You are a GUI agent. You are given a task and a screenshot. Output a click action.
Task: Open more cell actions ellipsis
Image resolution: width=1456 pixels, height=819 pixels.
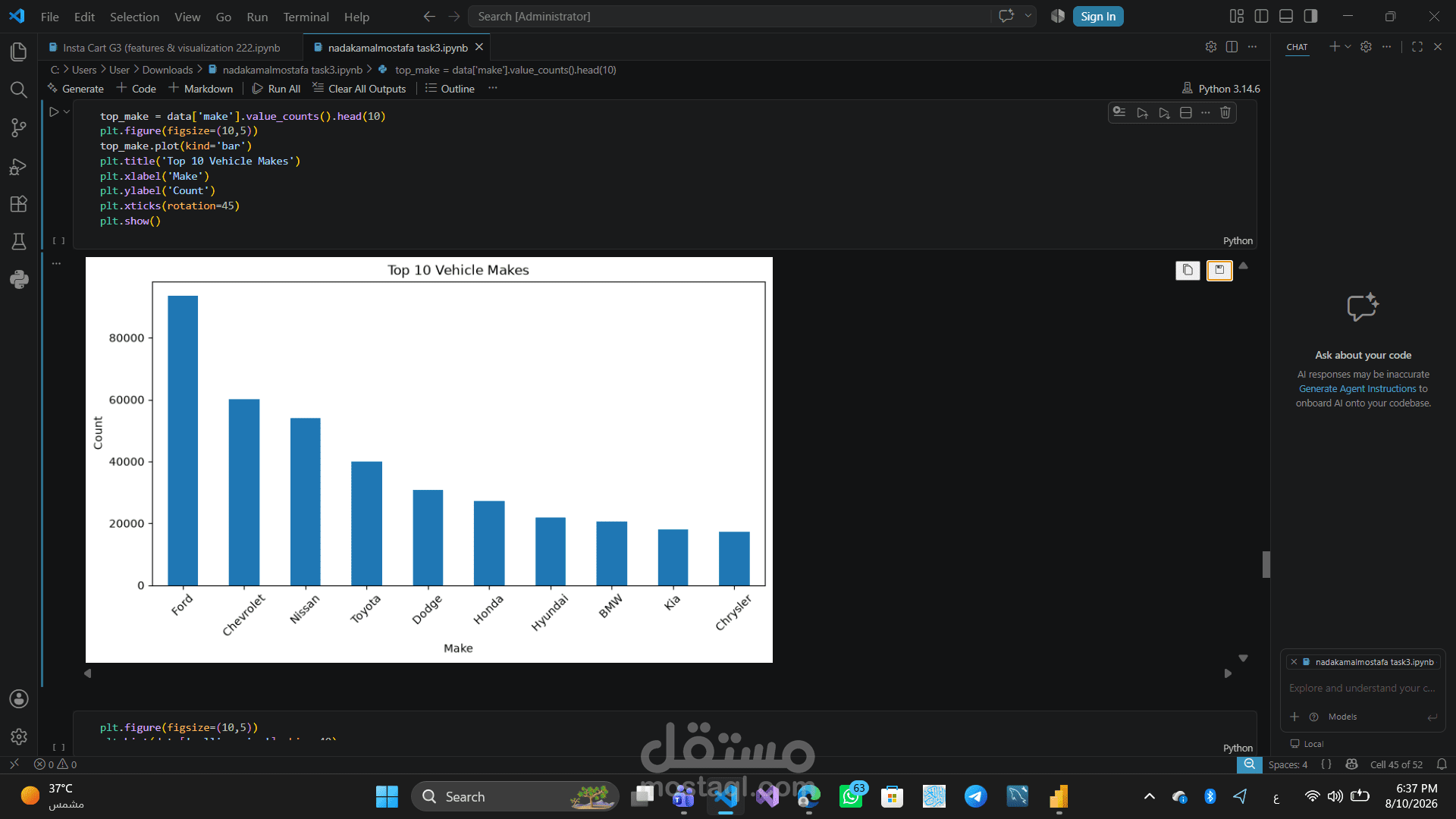[1206, 113]
